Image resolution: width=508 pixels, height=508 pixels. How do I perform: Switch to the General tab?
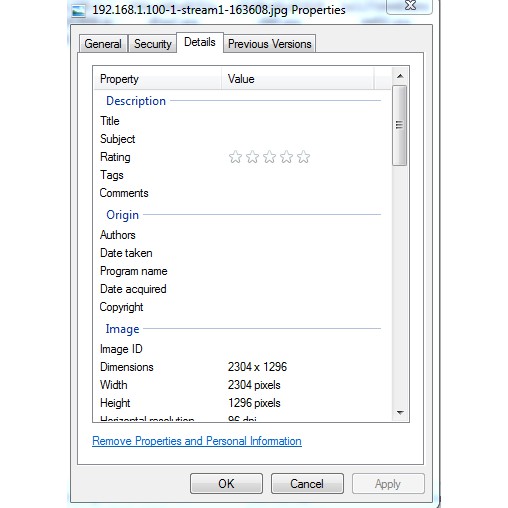(x=103, y=44)
